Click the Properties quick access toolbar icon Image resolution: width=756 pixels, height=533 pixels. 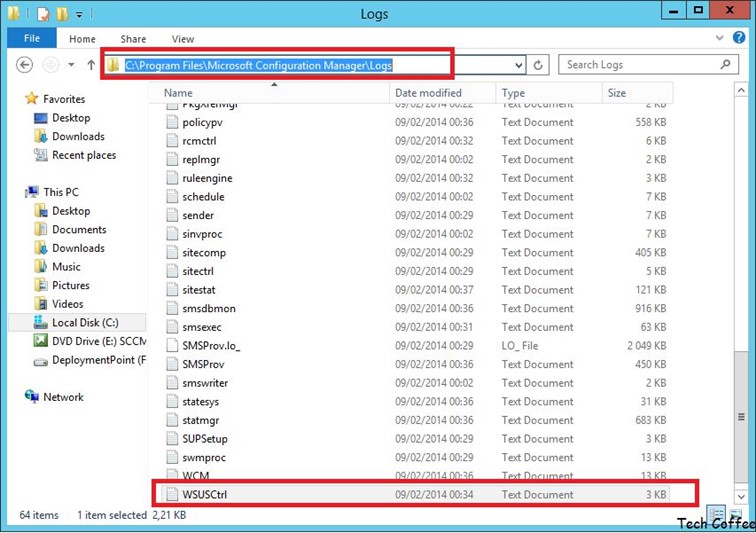tap(43, 14)
